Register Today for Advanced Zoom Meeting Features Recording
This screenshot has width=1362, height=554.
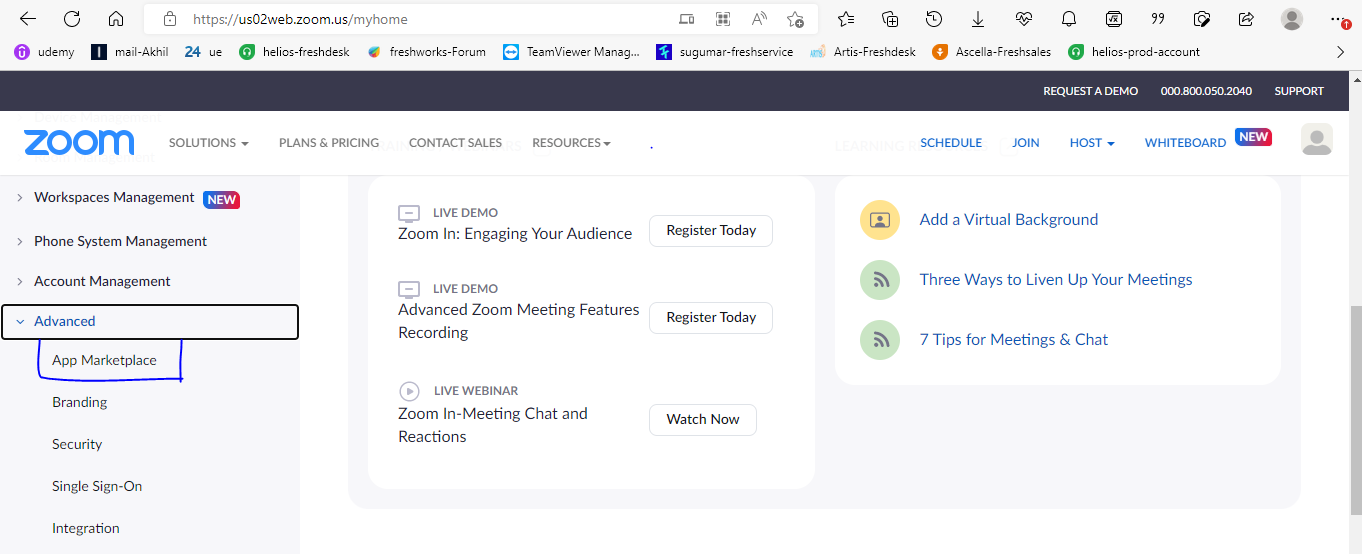pos(711,317)
